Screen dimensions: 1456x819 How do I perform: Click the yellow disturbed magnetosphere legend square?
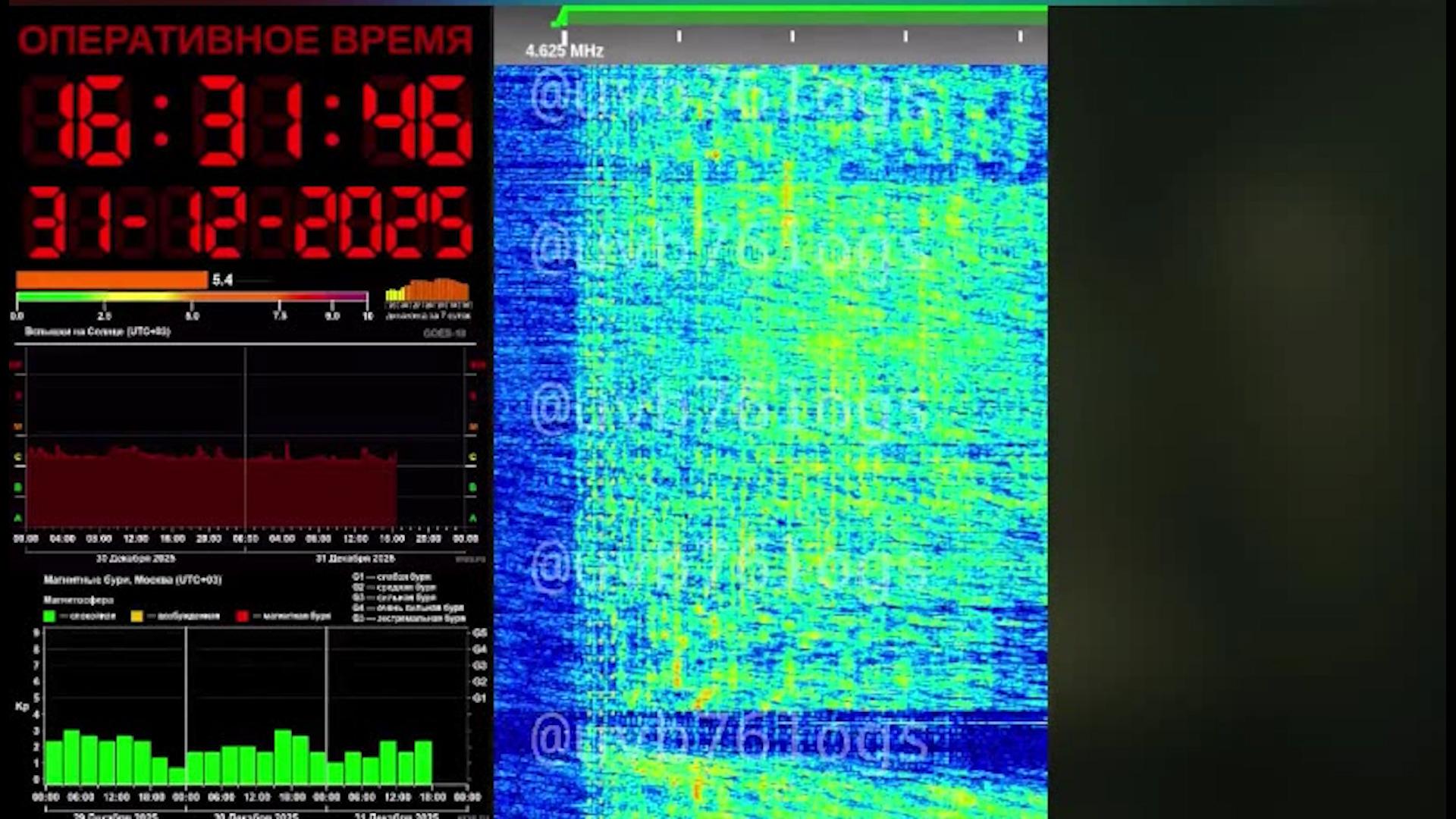pyautogui.click(x=136, y=617)
